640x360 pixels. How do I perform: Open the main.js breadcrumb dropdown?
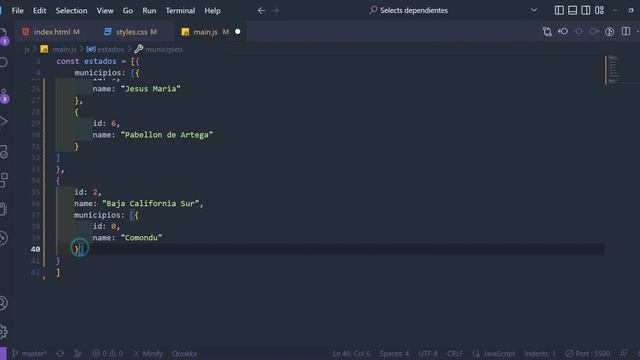tap(59, 49)
